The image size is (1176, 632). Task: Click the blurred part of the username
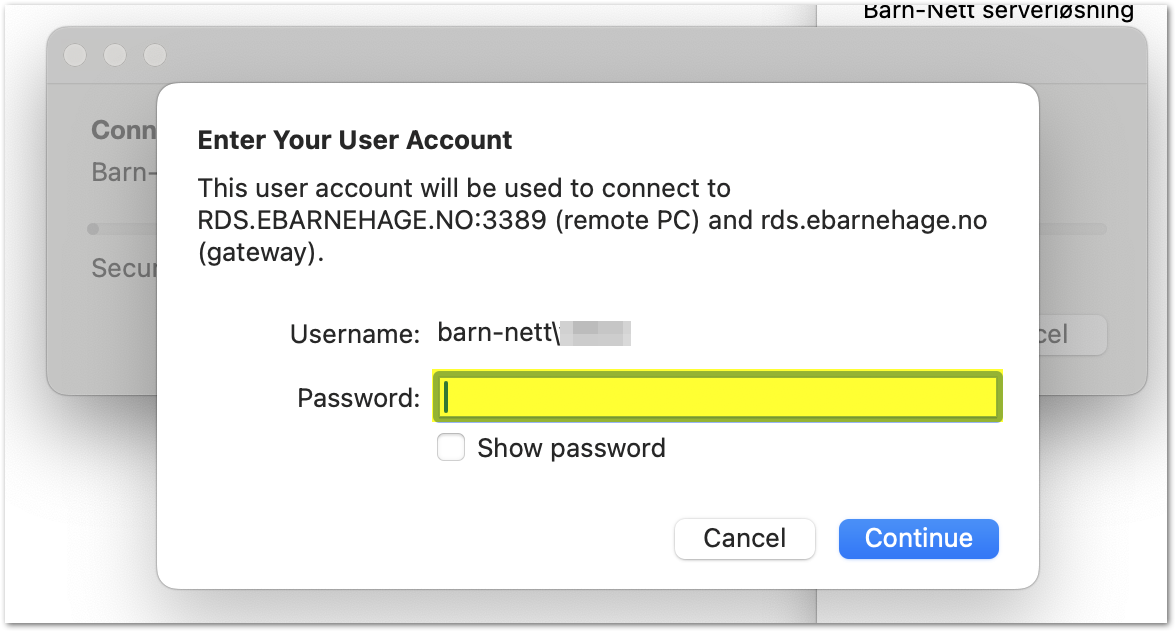596,333
